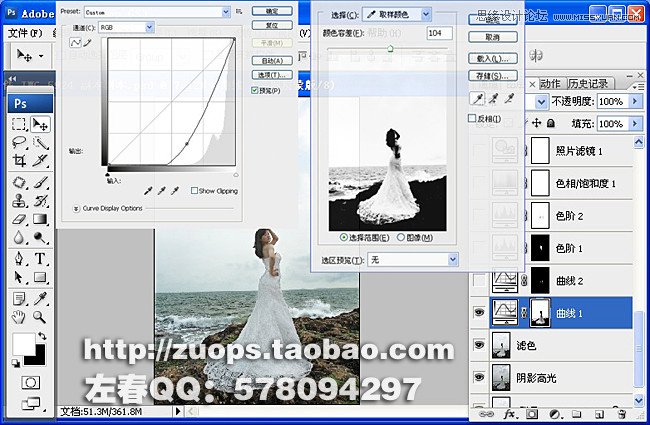Open the Curves Preset dropdown

(226, 12)
